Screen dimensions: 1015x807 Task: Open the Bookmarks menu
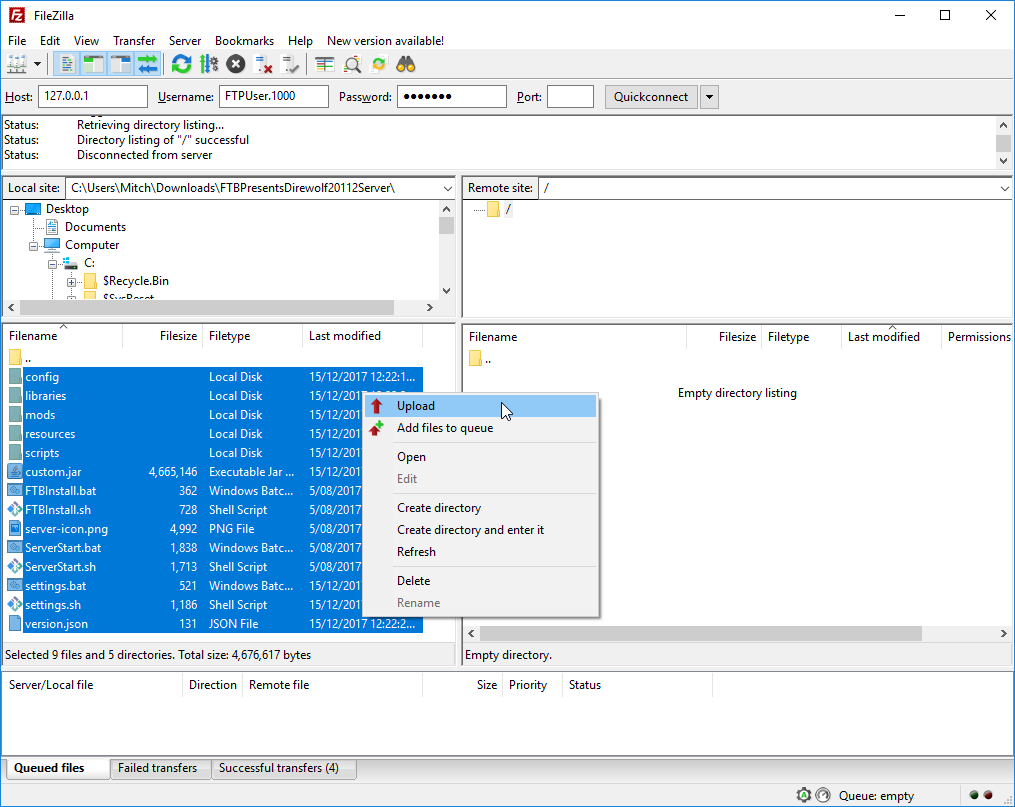pos(244,41)
